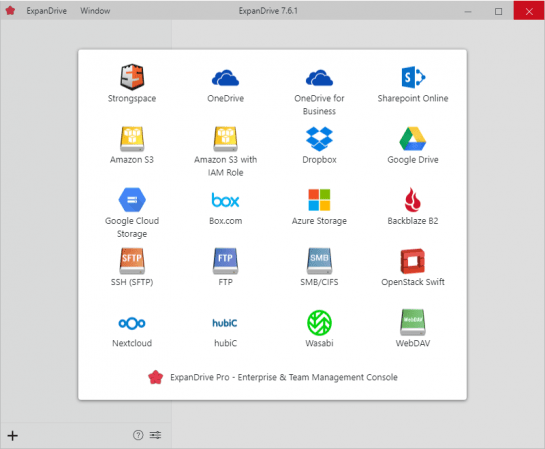Click the ExpanDrive logo in title bar
The image size is (545, 449).
(10, 10)
